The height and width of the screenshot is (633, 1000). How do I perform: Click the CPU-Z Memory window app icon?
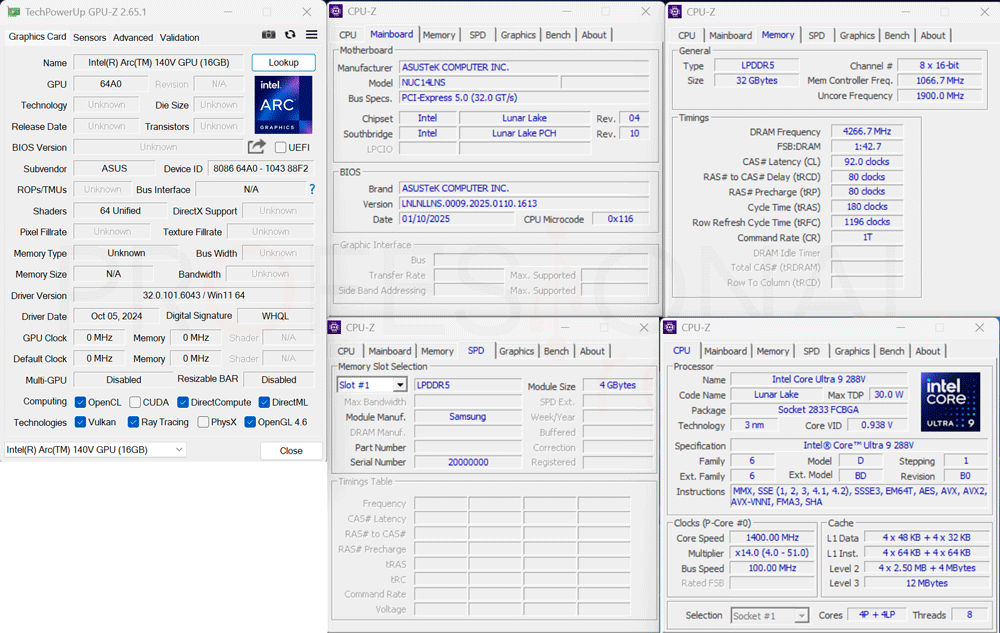click(x=674, y=11)
